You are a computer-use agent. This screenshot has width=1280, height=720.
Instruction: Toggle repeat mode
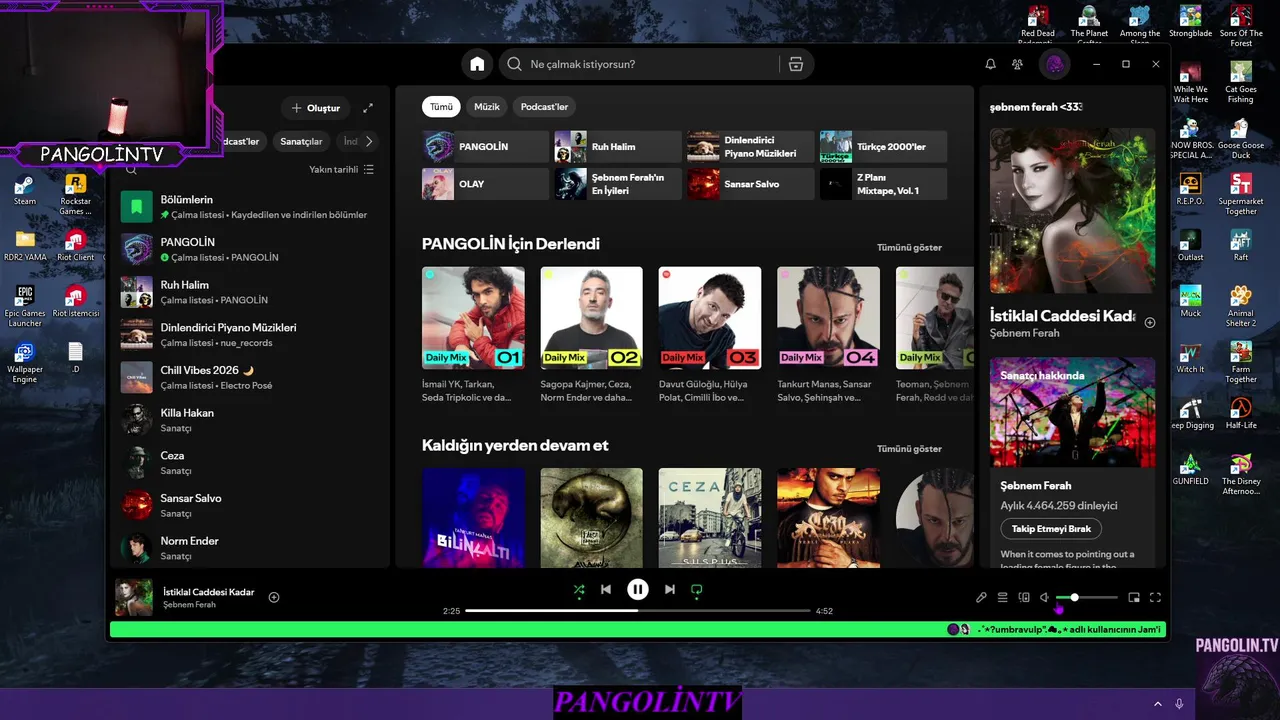(697, 590)
